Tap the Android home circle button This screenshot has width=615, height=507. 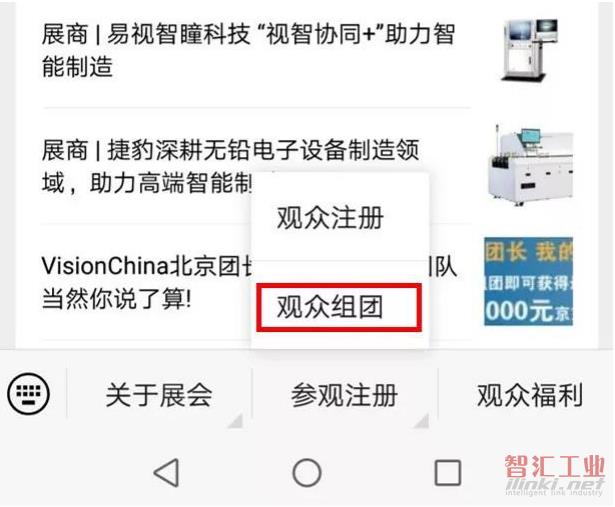[x=307, y=472]
